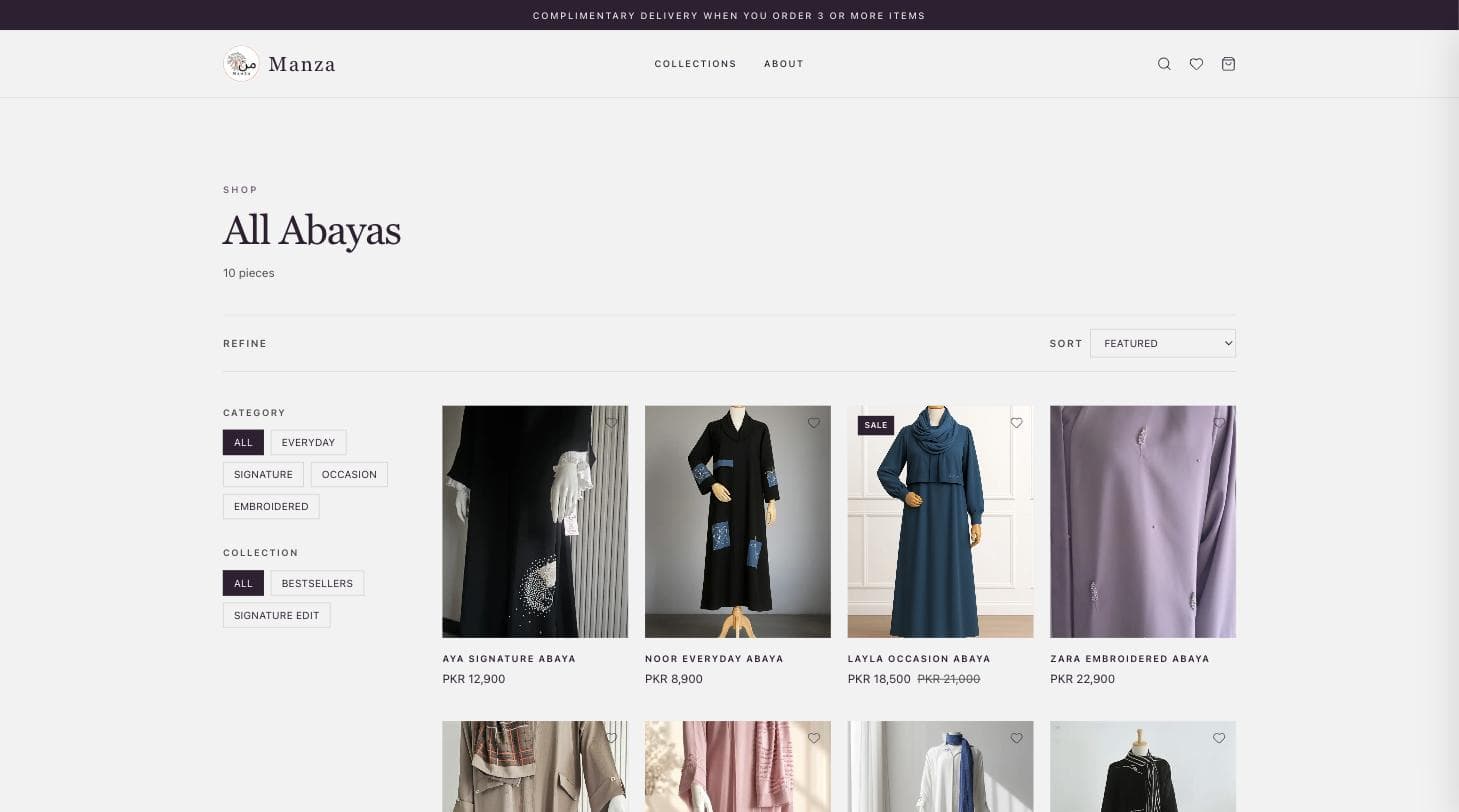Image resolution: width=1459 pixels, height=812 pixels.
Task: Click the Refine label
Action: (245, 344)
